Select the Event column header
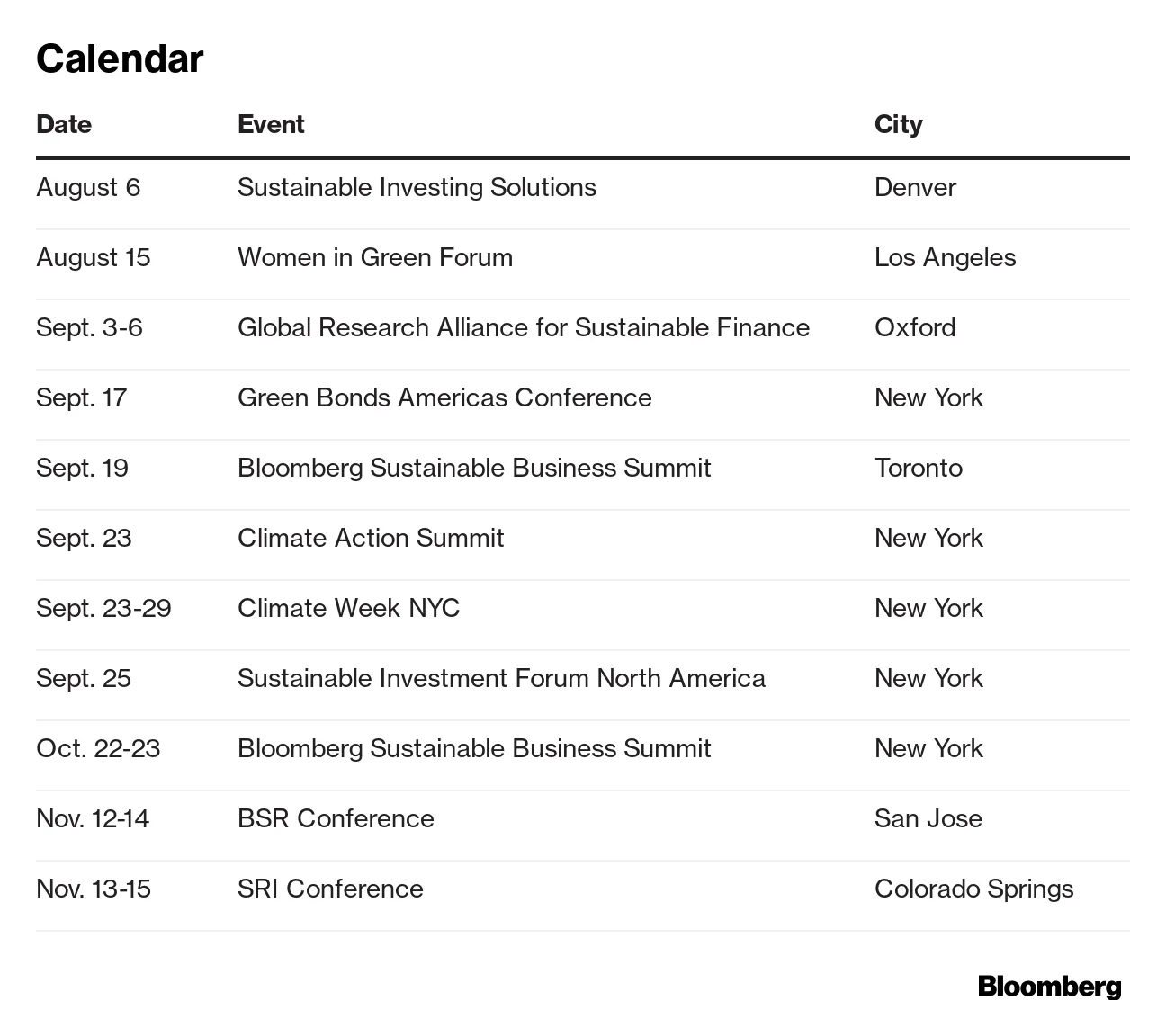Image resolution: width=1166 pixels, height=1036 pixels. (271, 124)
